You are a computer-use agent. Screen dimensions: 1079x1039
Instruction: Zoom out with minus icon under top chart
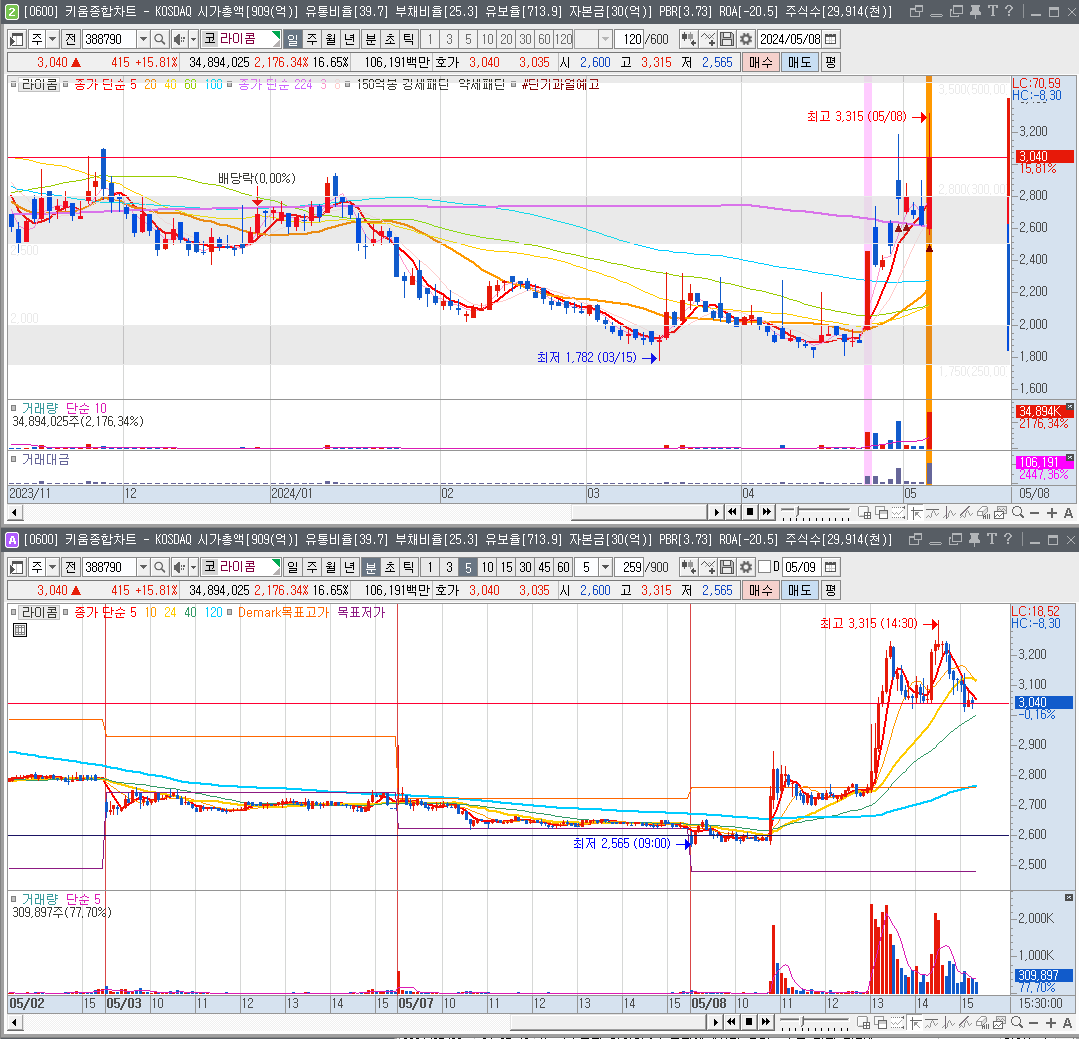point(1034,513)
